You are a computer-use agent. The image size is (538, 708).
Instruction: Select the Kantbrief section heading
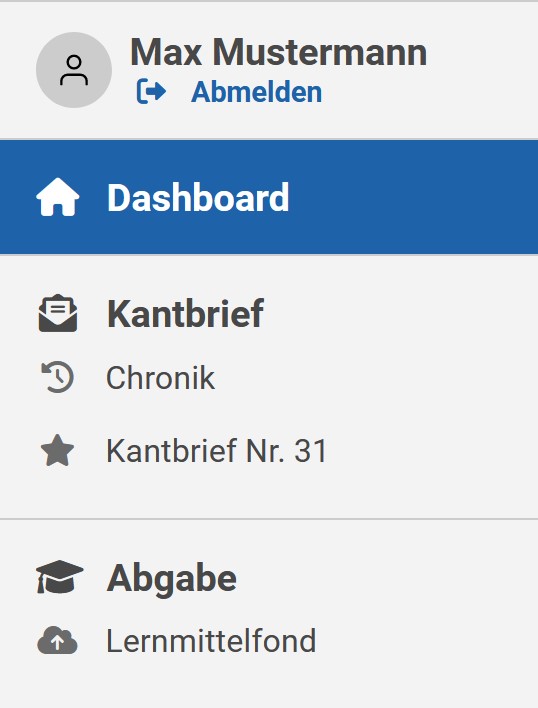coord(186,314)
